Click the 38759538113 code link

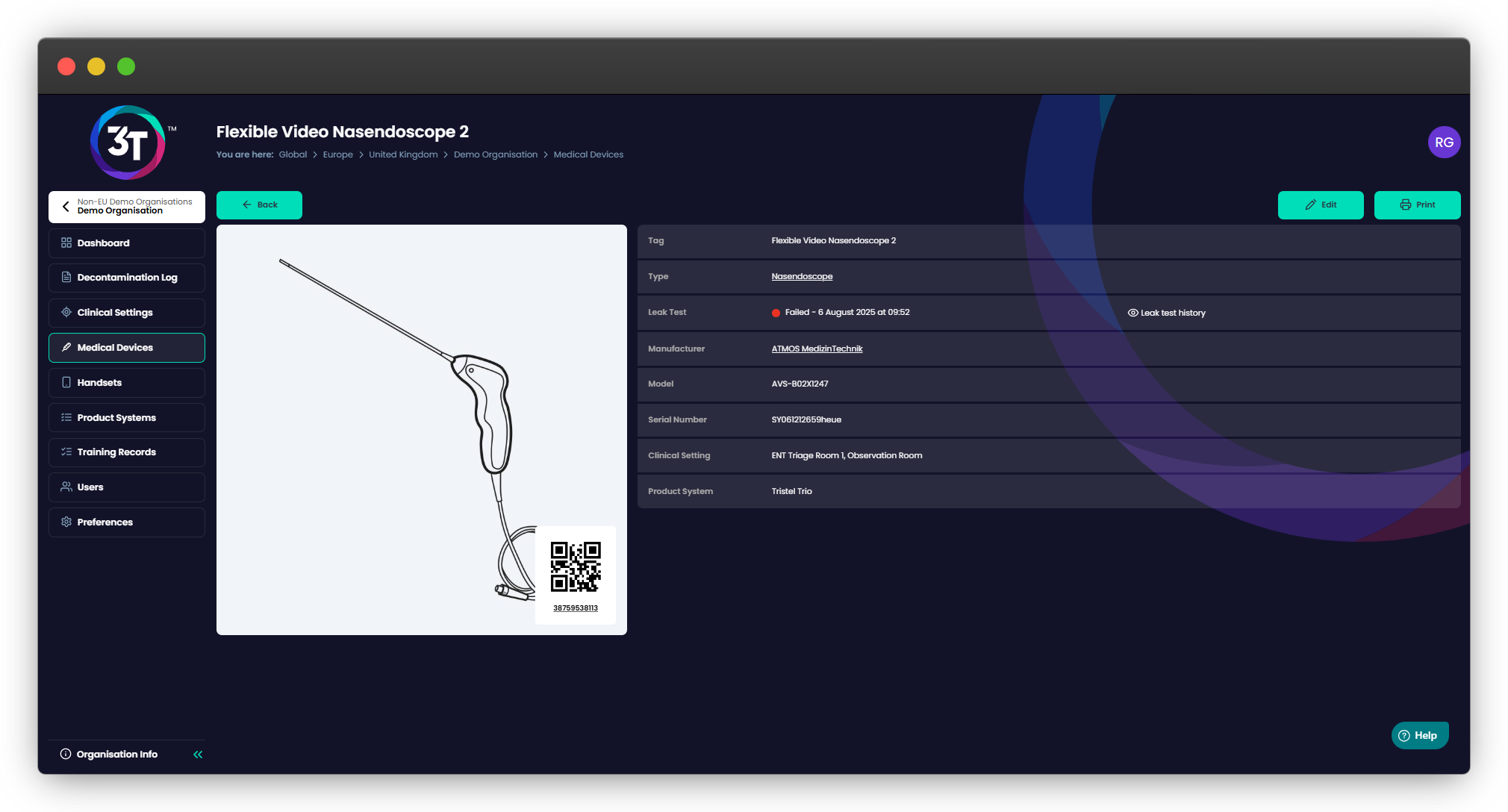pyautogui.click(x=576, y=608)
